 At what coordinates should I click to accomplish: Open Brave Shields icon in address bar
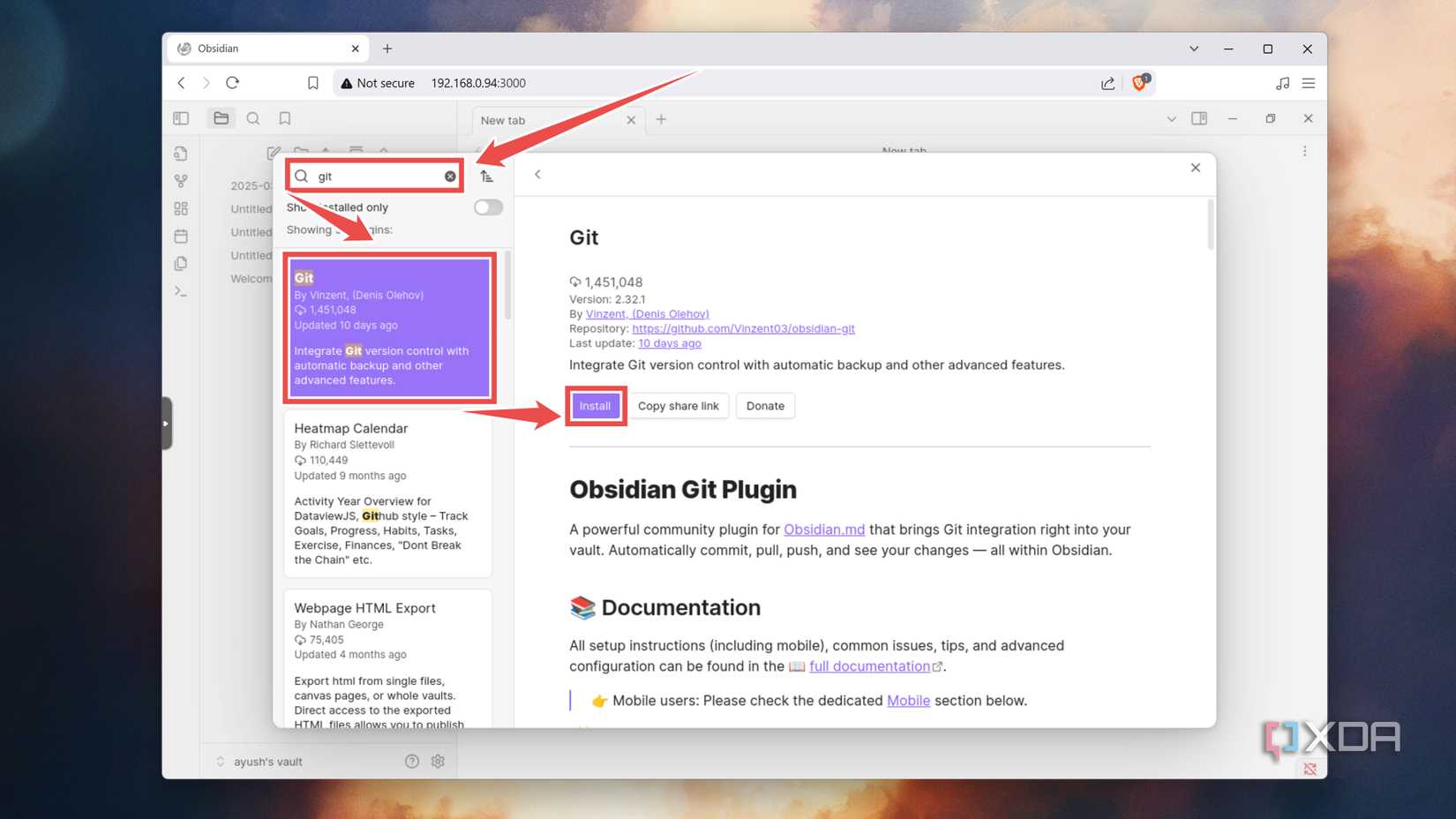[1140, 83]
